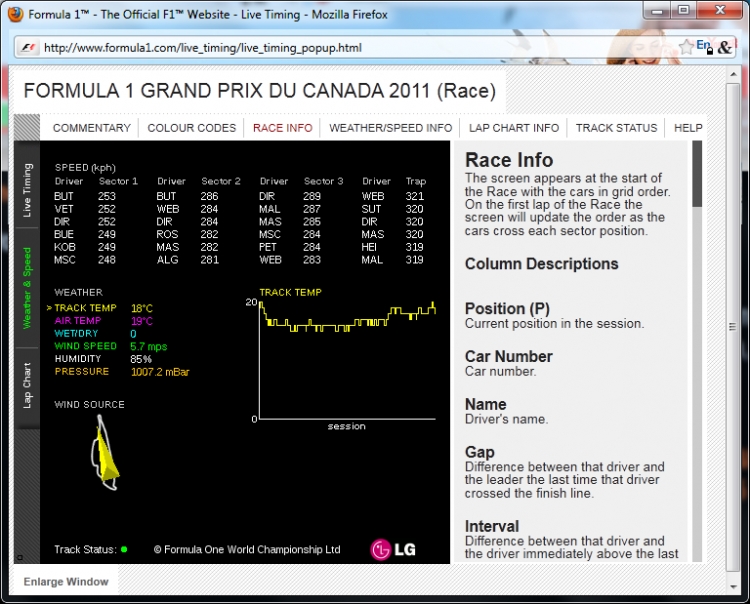750x604 pixels.
Task: Bookmark page with the star icon
Action: click(x=685, y=47)
